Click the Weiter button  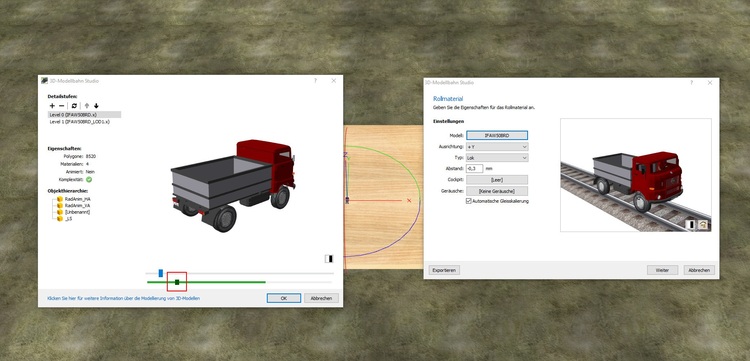click(662, 270)
